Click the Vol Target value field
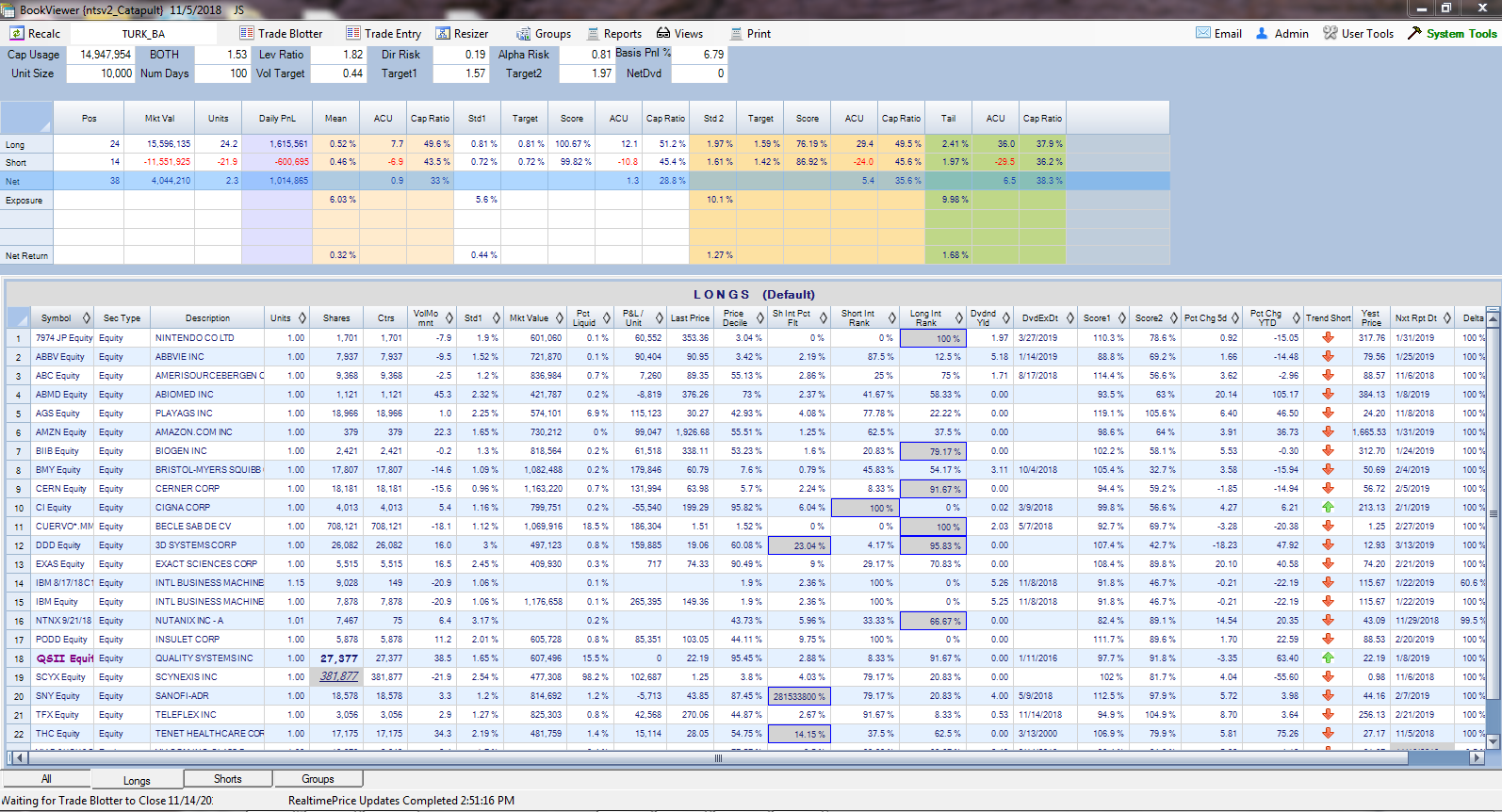Viewport: 1502px width, 812px height. coord(338,73)
